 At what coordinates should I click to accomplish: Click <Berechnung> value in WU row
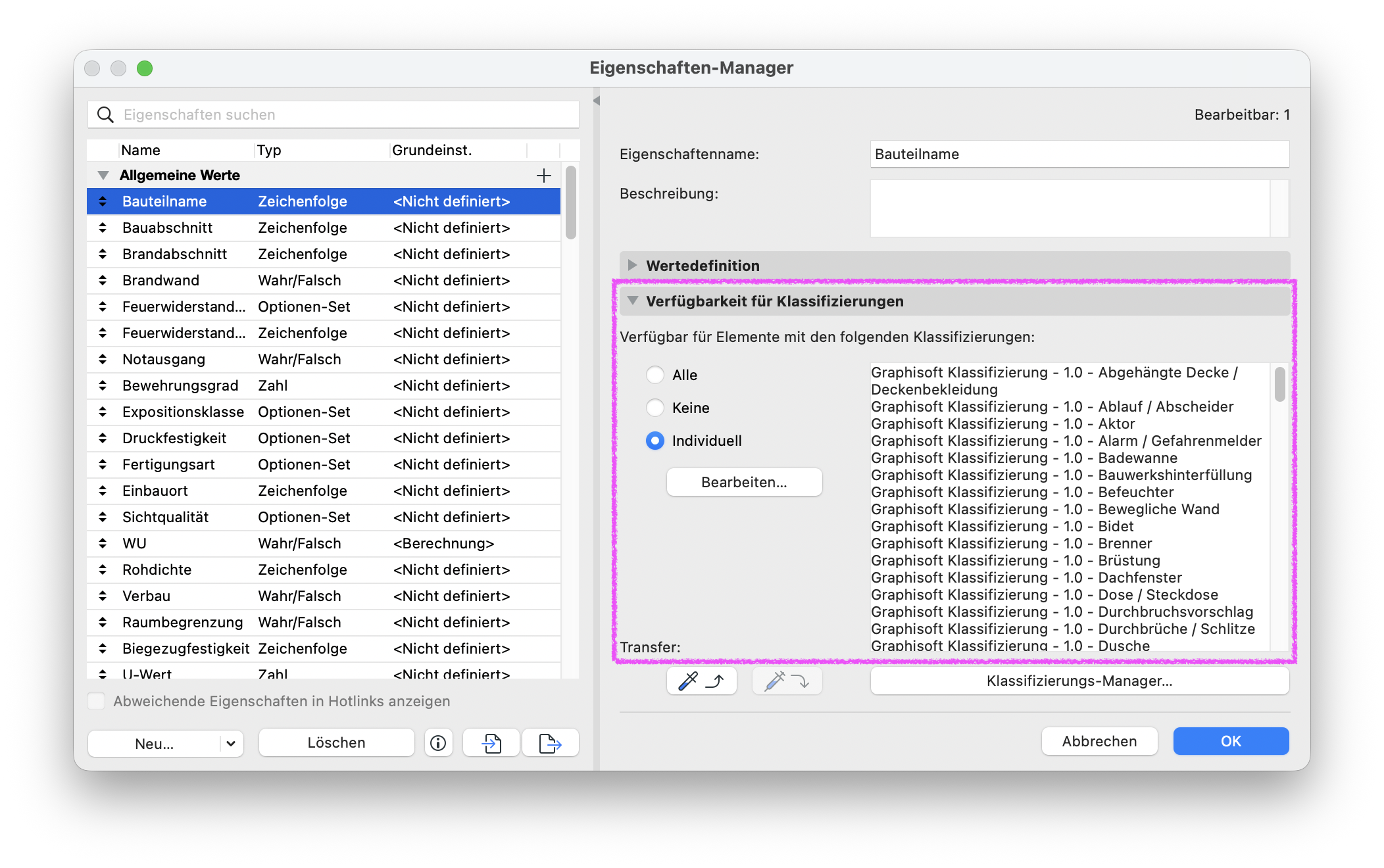point(443,543)
